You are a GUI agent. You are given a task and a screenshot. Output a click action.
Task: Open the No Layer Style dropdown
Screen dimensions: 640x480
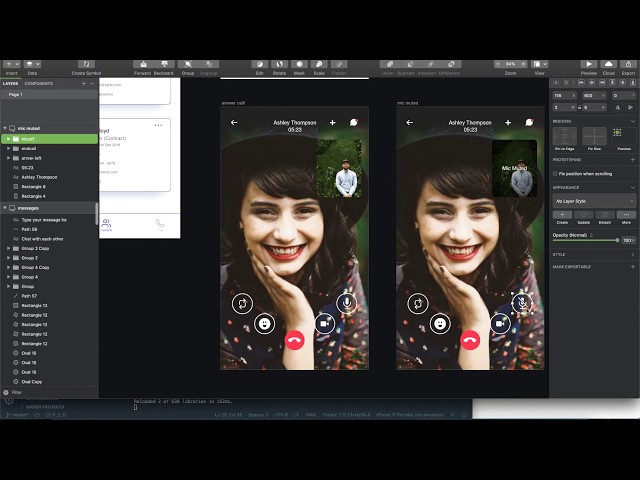point(594,201)
